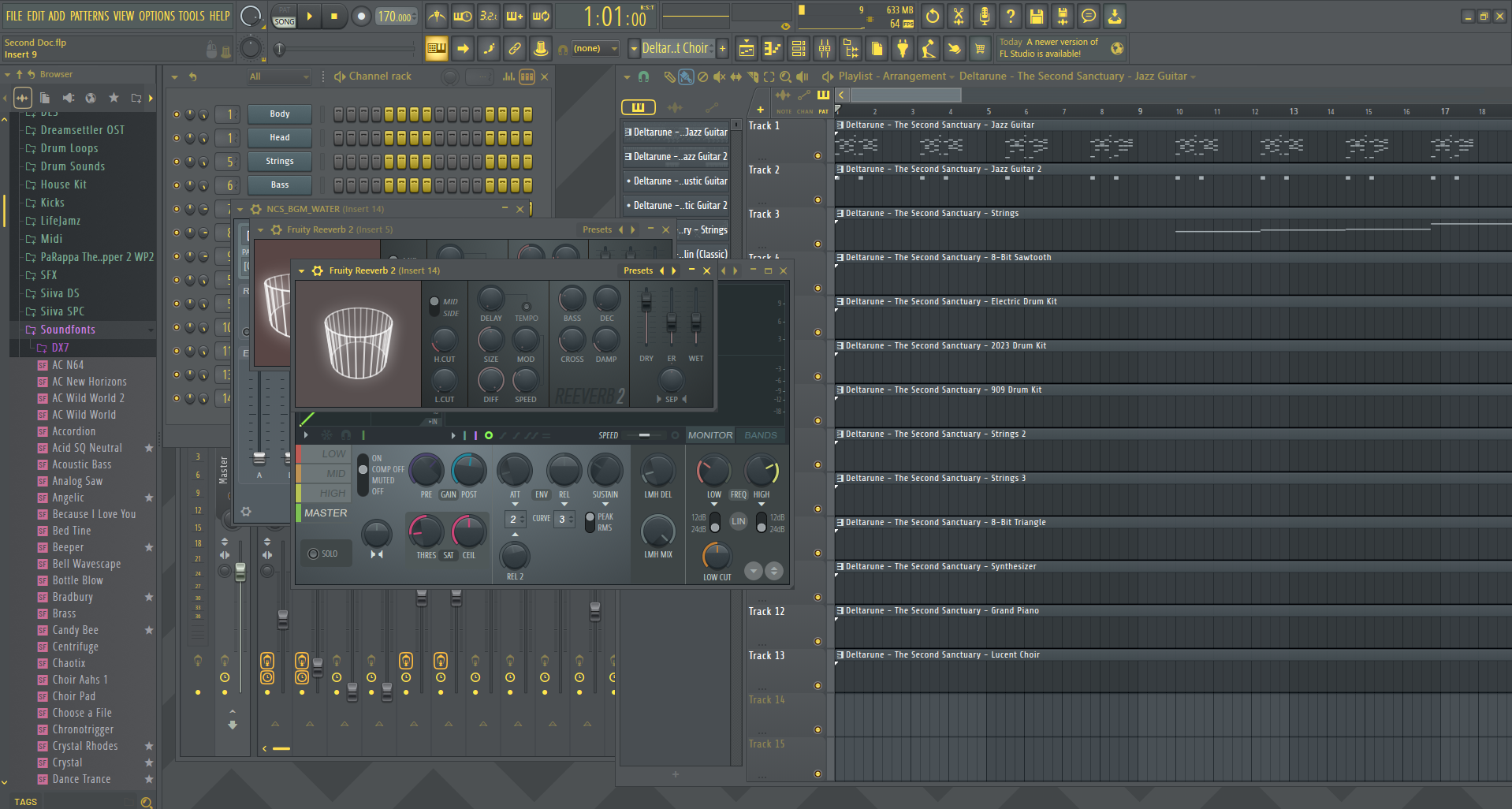Open the channel rack 'All' filter dropdown
This screenshot has width=1512, height=809.
280,76
